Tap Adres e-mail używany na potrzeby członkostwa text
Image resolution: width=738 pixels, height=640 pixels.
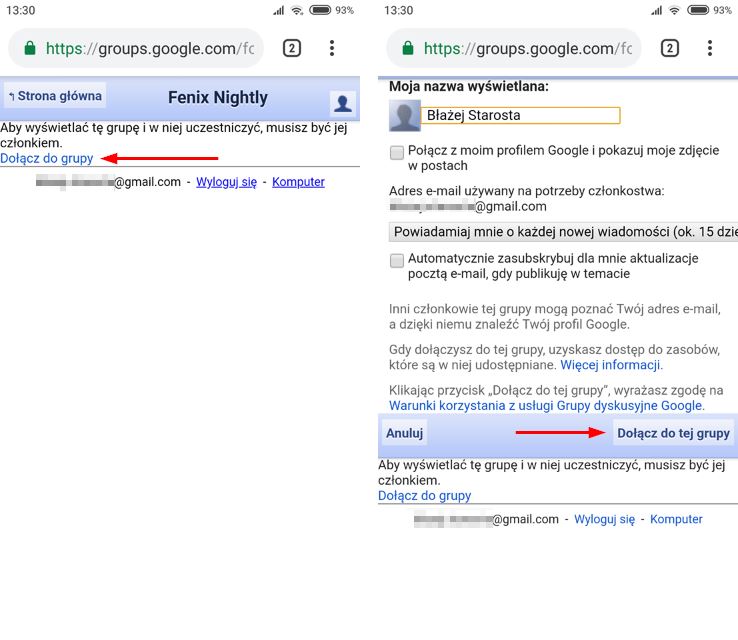point(527,191)
